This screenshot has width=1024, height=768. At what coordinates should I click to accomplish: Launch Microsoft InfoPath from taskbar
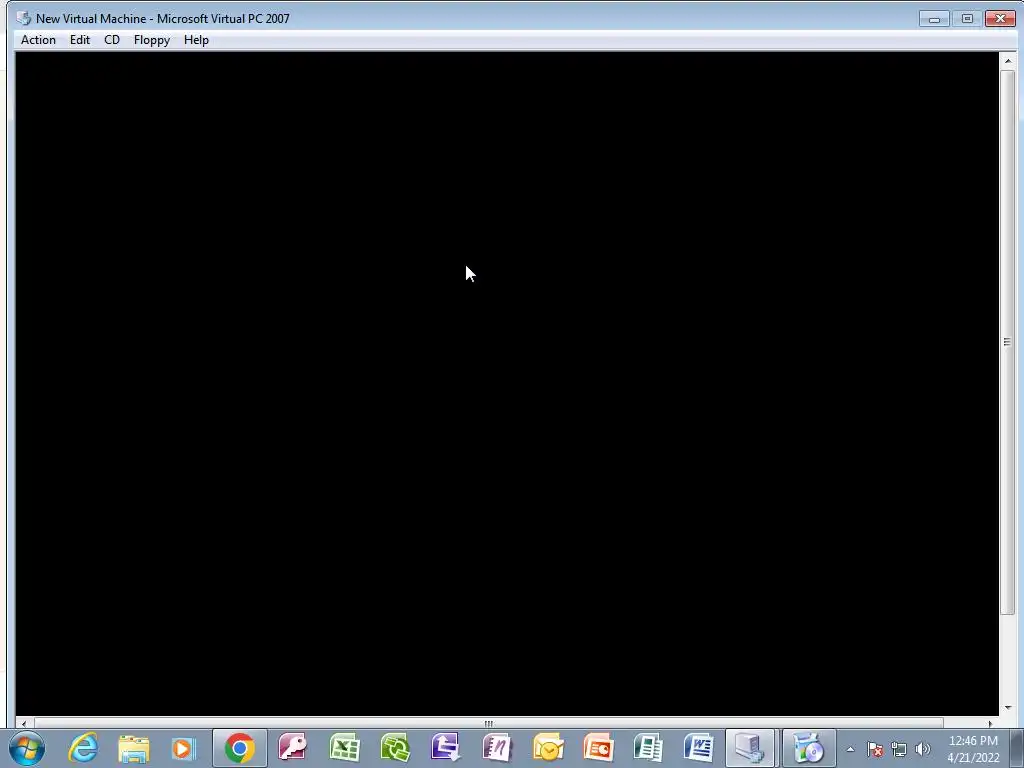coord(446,748)
